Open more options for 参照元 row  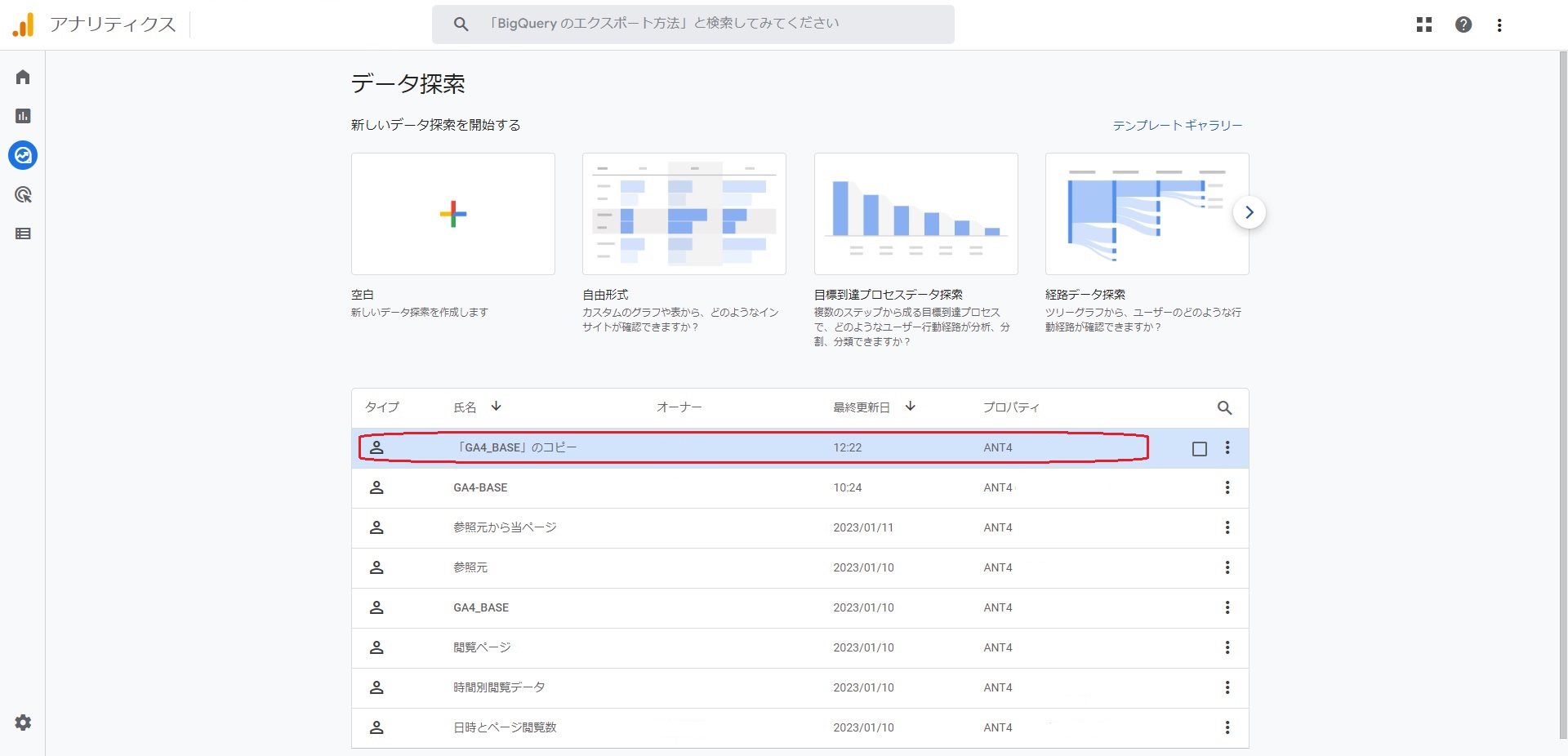(x=1227, y=567)
